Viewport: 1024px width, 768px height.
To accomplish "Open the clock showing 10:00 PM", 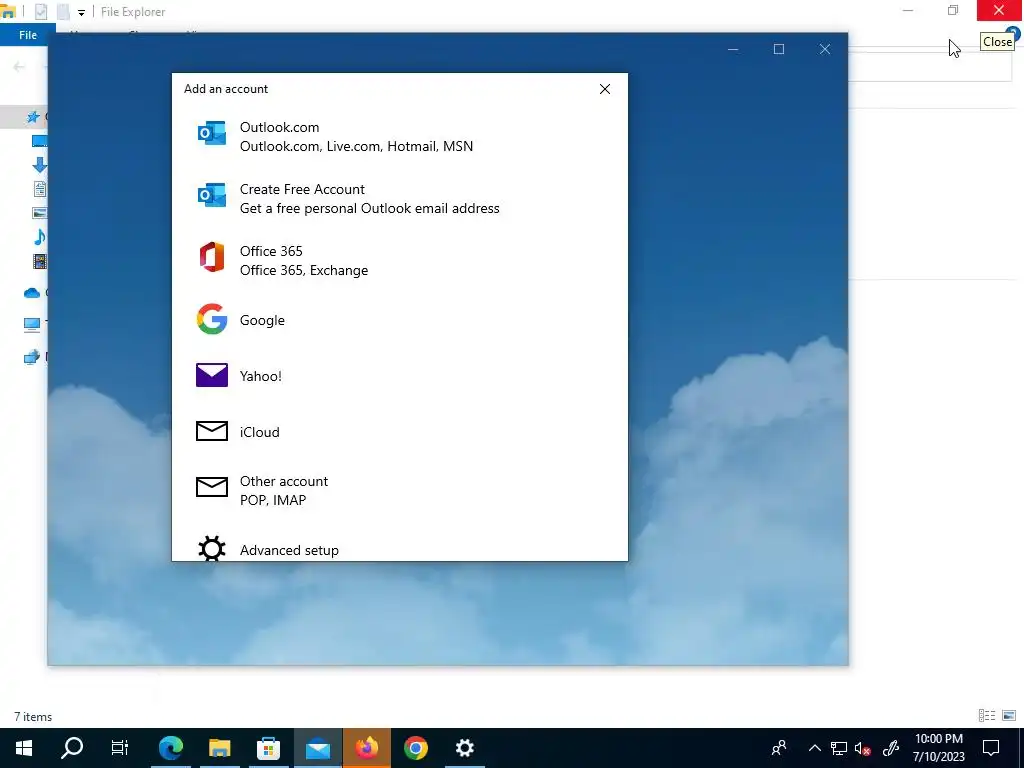I will click(938, 748).
